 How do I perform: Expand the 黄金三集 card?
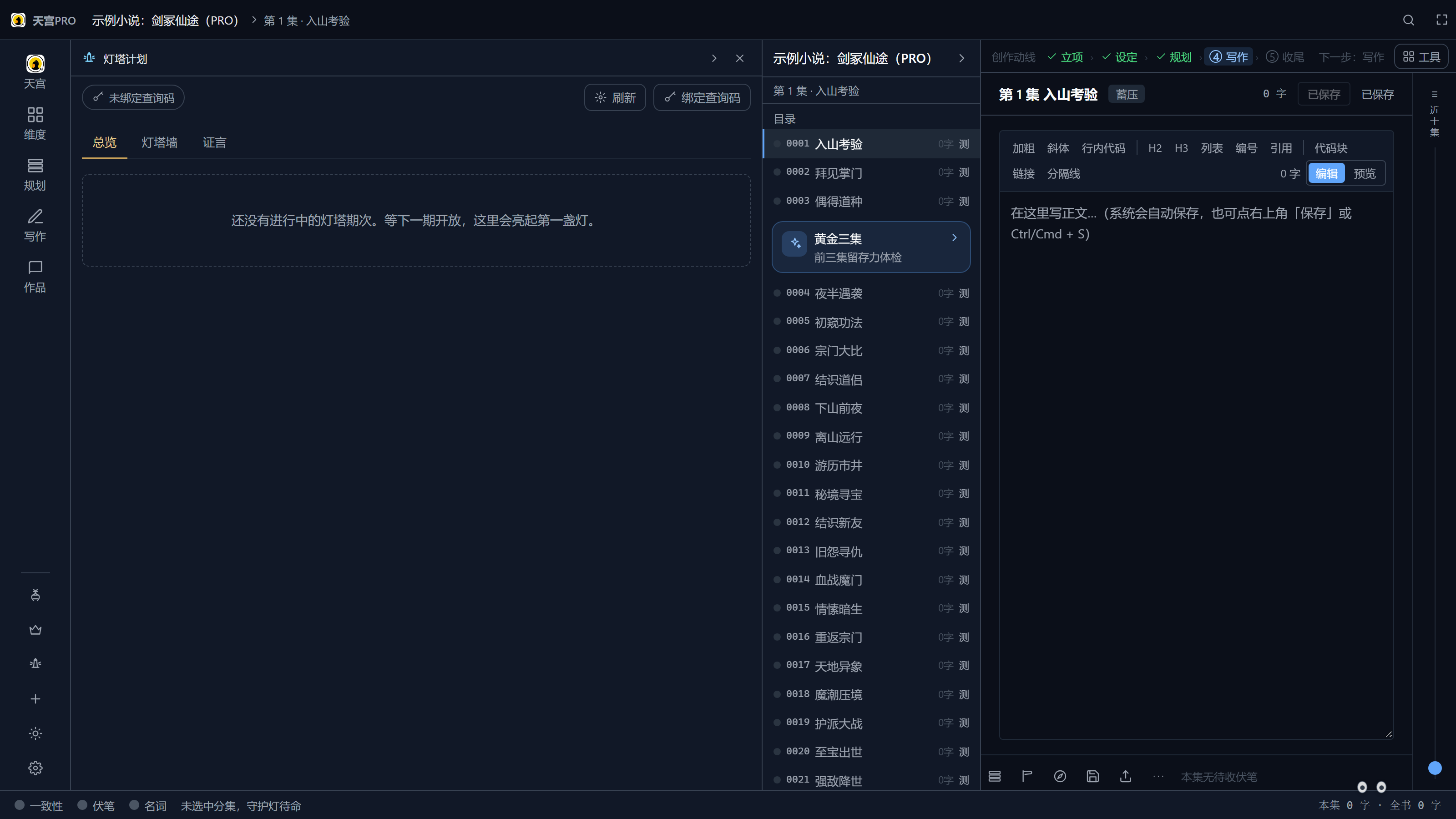(871, 247)
